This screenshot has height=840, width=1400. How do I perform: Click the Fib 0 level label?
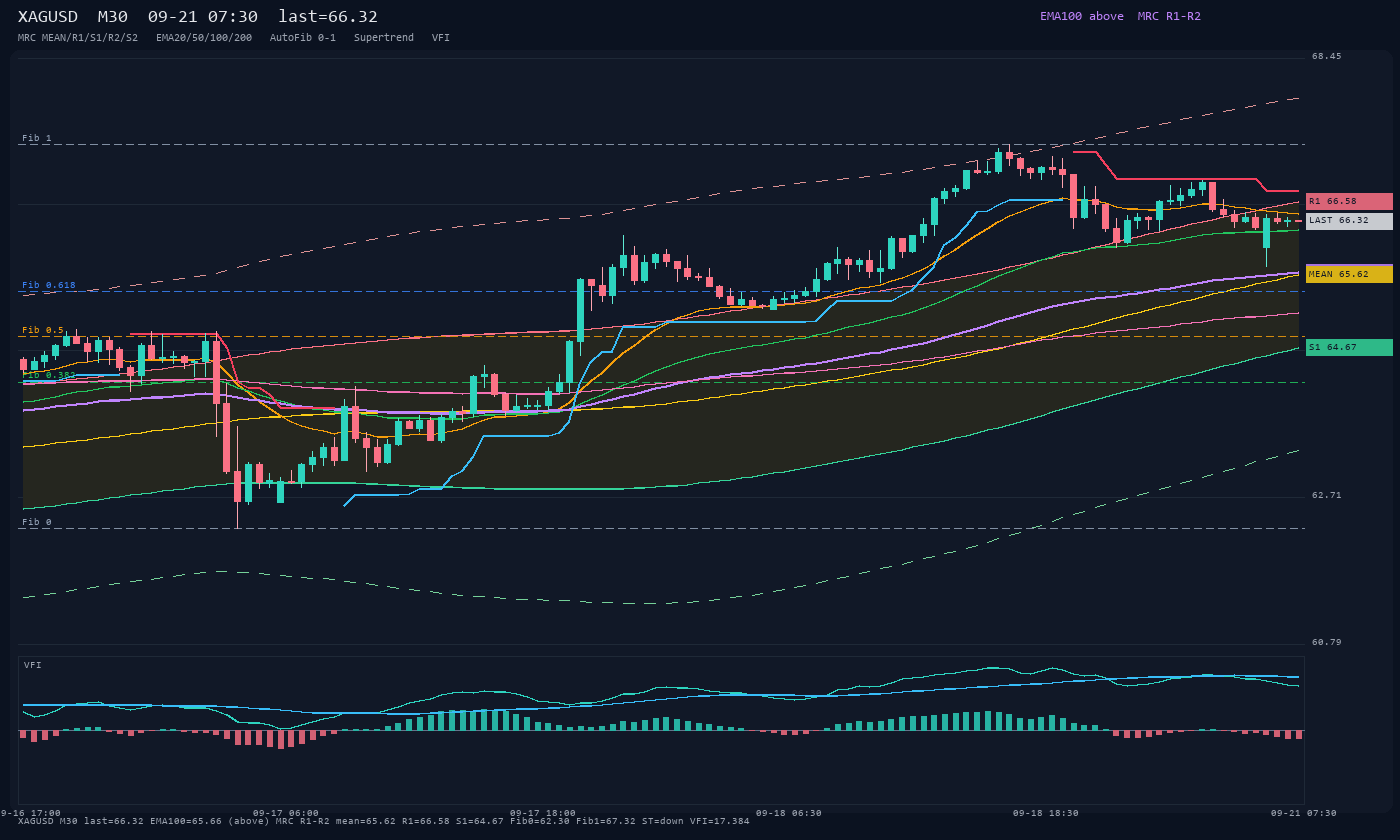tap(37, 522)
